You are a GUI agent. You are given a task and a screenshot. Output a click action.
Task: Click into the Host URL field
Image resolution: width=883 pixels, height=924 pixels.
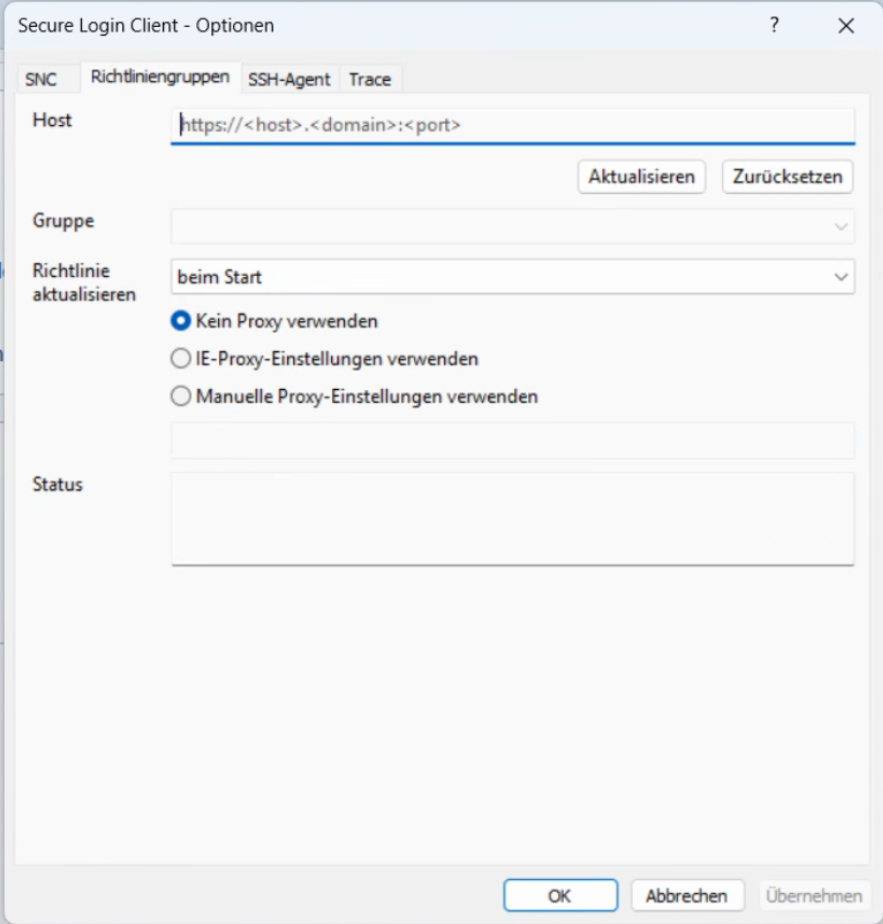512,126
